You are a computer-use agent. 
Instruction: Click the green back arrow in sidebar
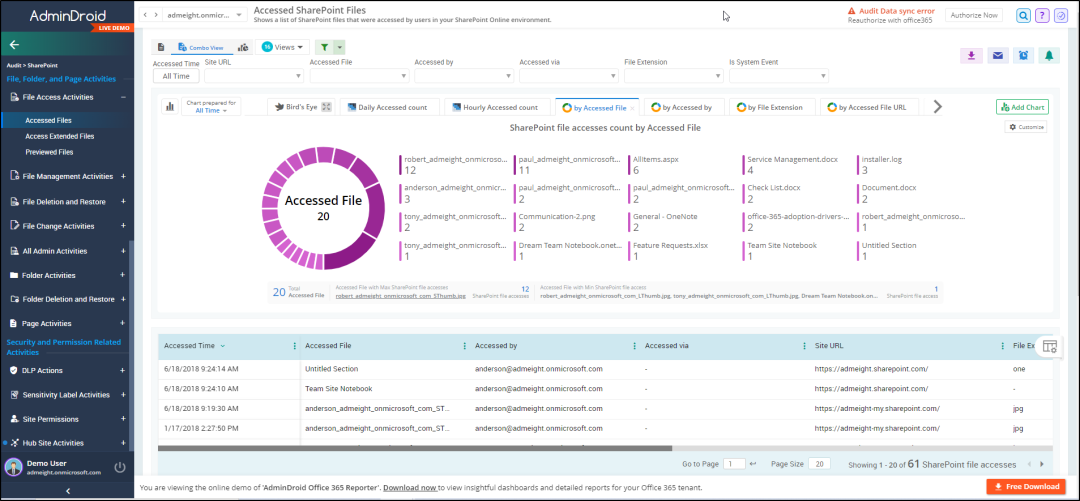pyautogui.click(x=14, y=44)
